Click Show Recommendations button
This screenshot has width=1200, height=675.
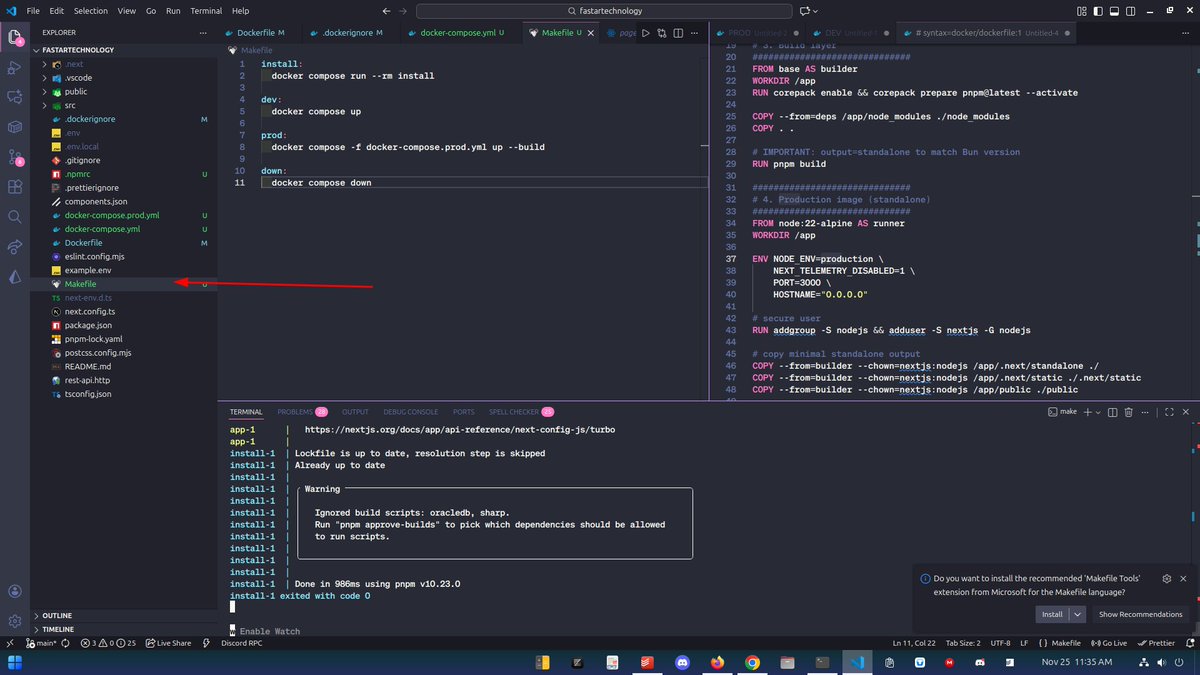click(x=1140, y=614)
